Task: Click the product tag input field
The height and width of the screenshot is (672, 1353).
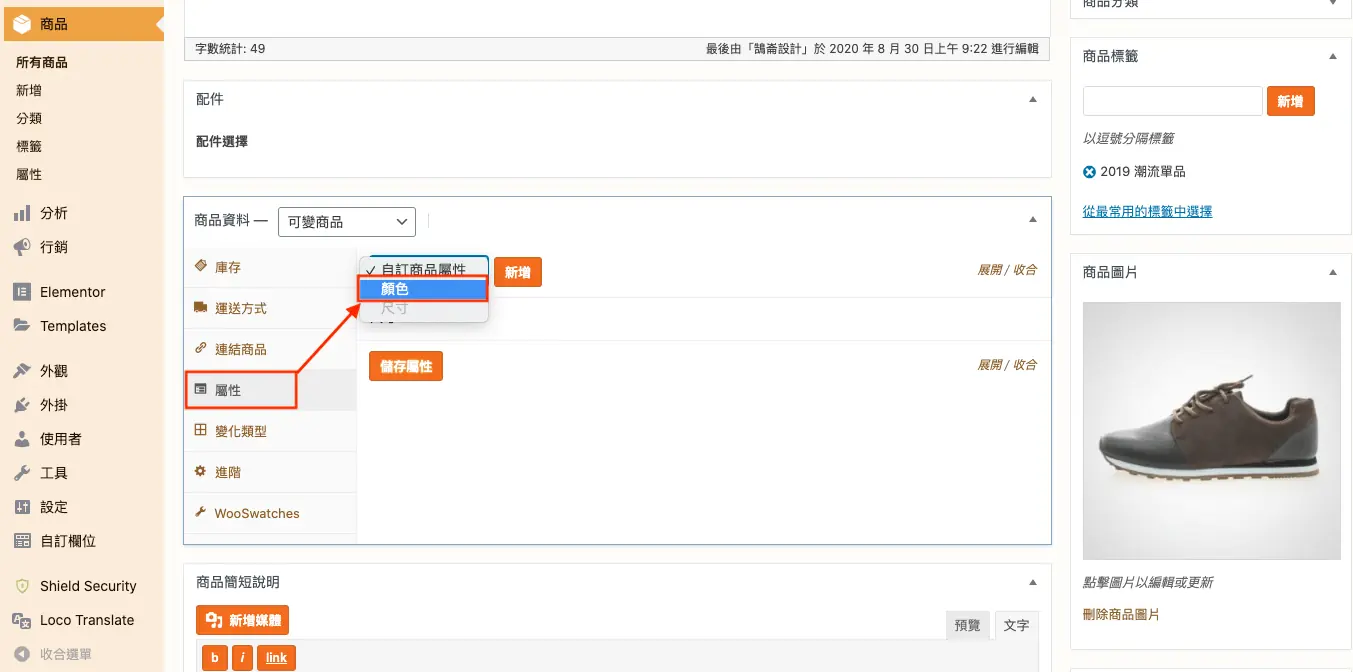Action: pos(1173,101)
